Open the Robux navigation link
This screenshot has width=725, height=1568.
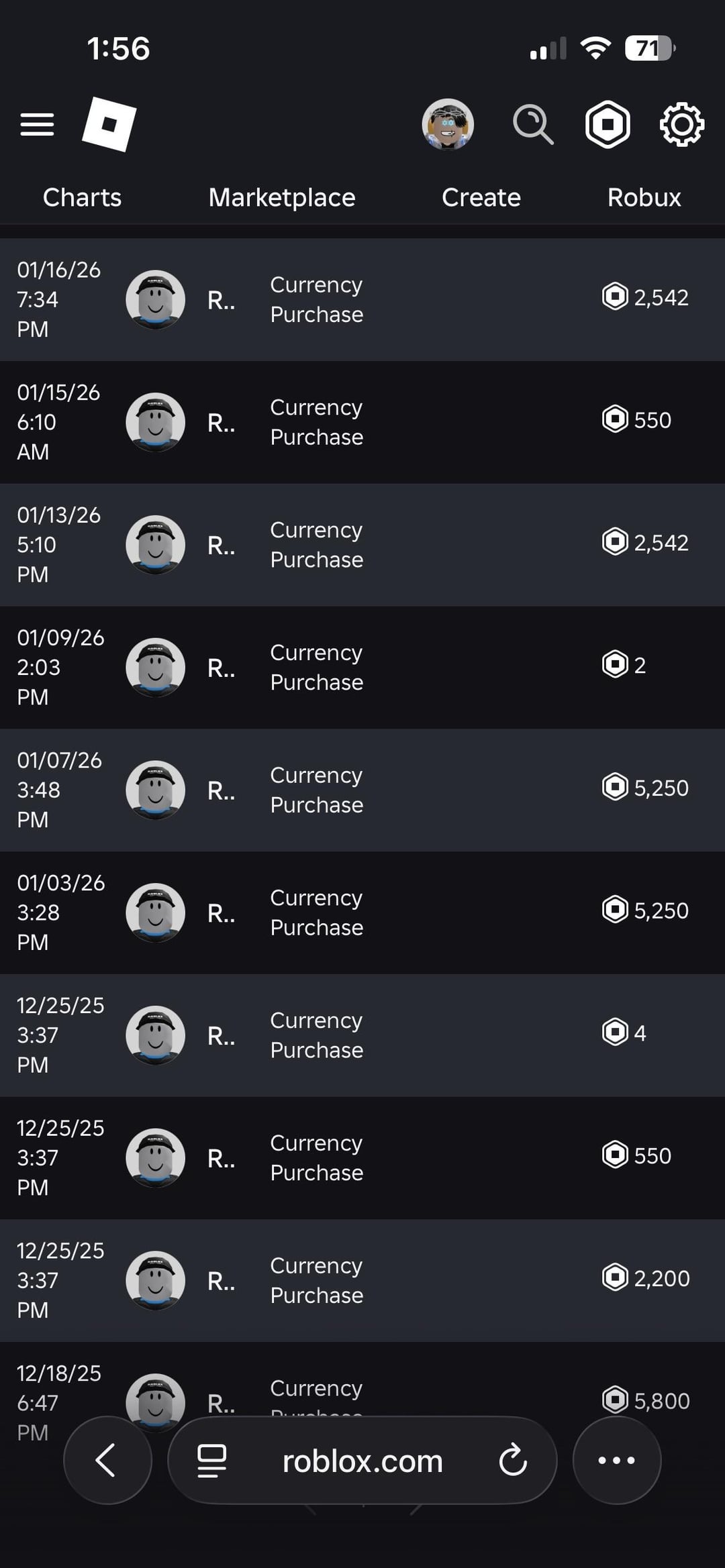(644, 197)
